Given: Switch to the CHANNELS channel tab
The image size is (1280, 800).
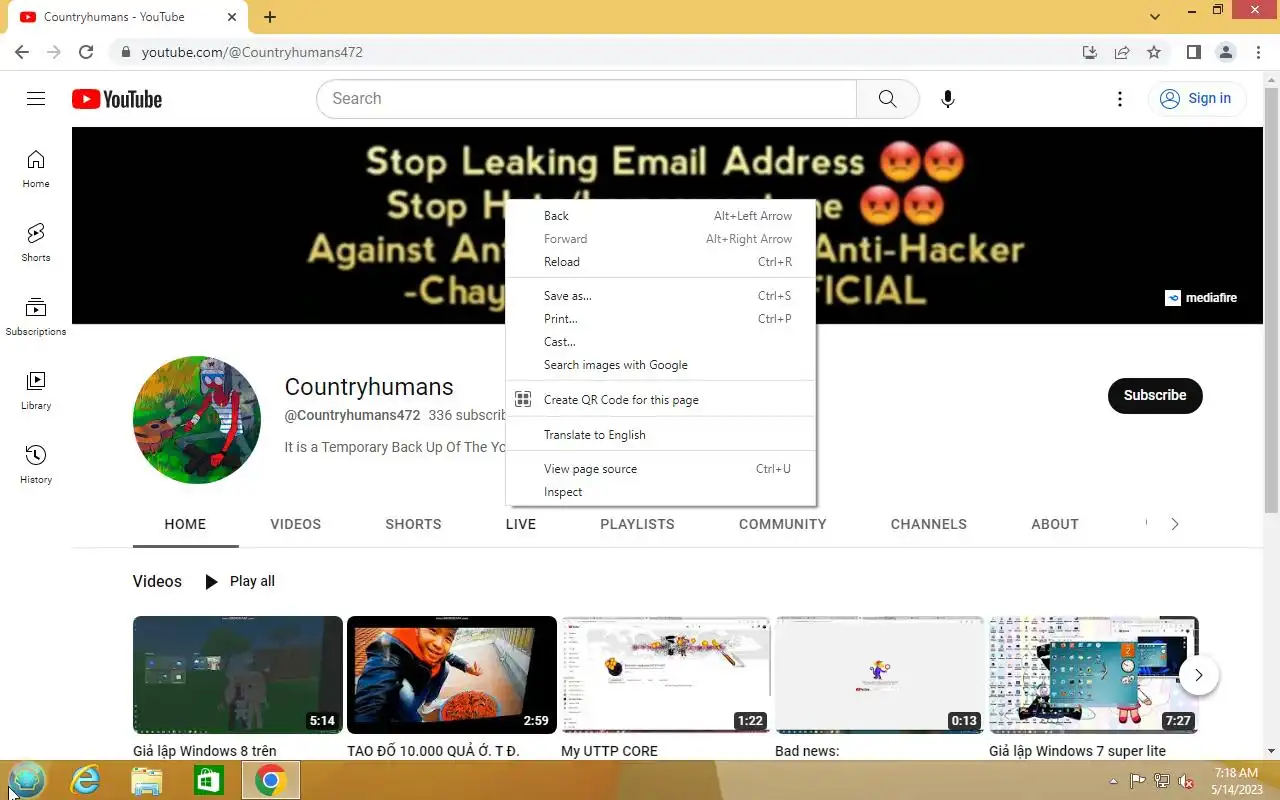Looking at the screenshot, I should pos(929,524).
